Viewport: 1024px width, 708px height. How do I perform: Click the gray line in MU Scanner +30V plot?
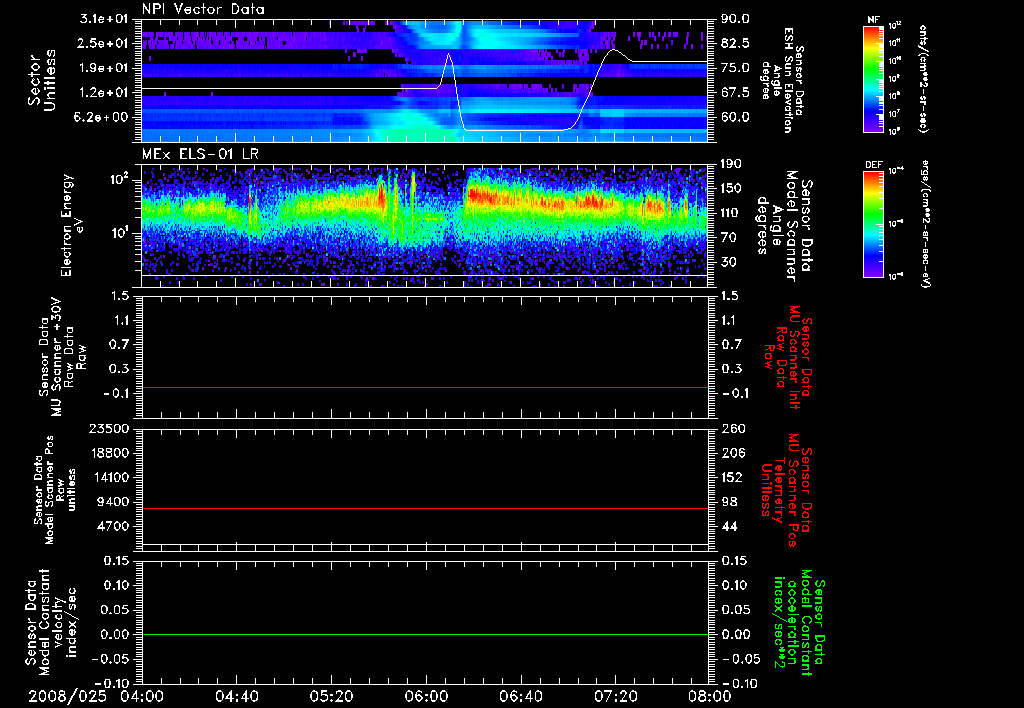click(425, 387)
